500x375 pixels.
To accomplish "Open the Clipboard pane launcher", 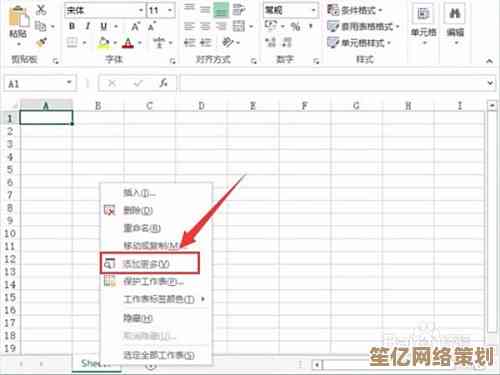I will [x=56, y=61].
